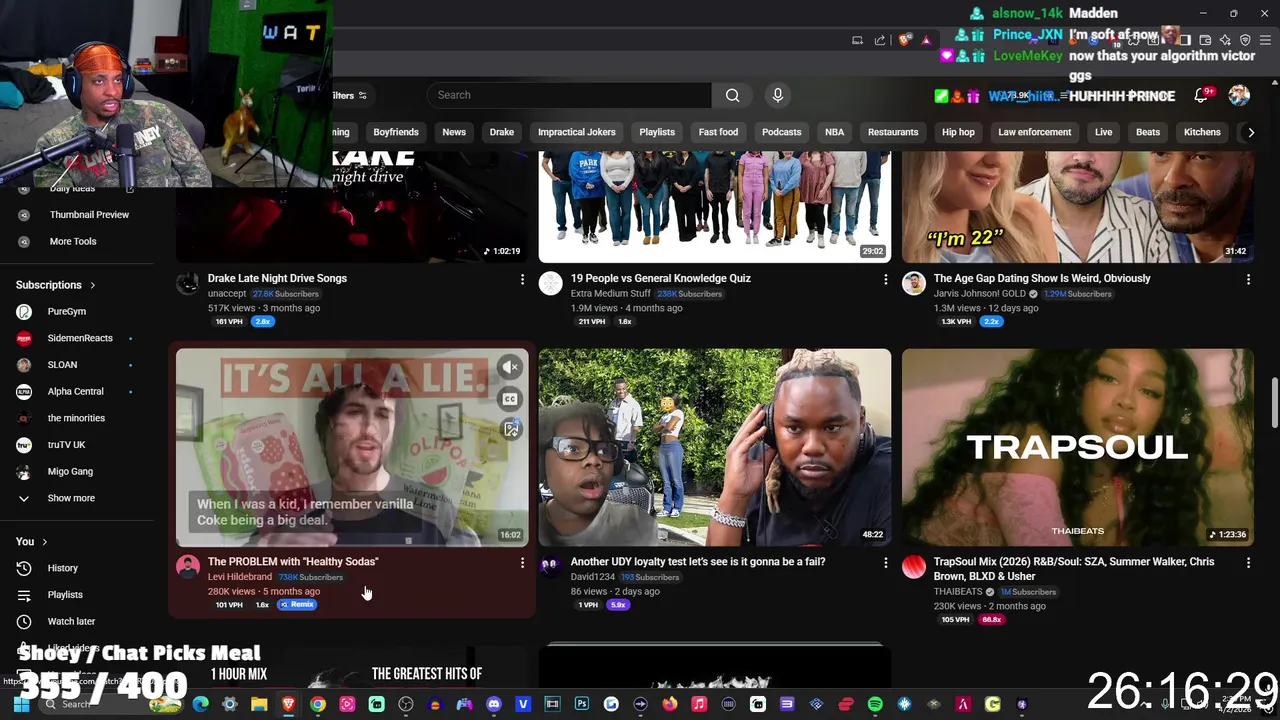Open options for Another UDY loyalty test video
This screenshot has width=1280, height=720.
pyautogui.click(x=885, y=563)
